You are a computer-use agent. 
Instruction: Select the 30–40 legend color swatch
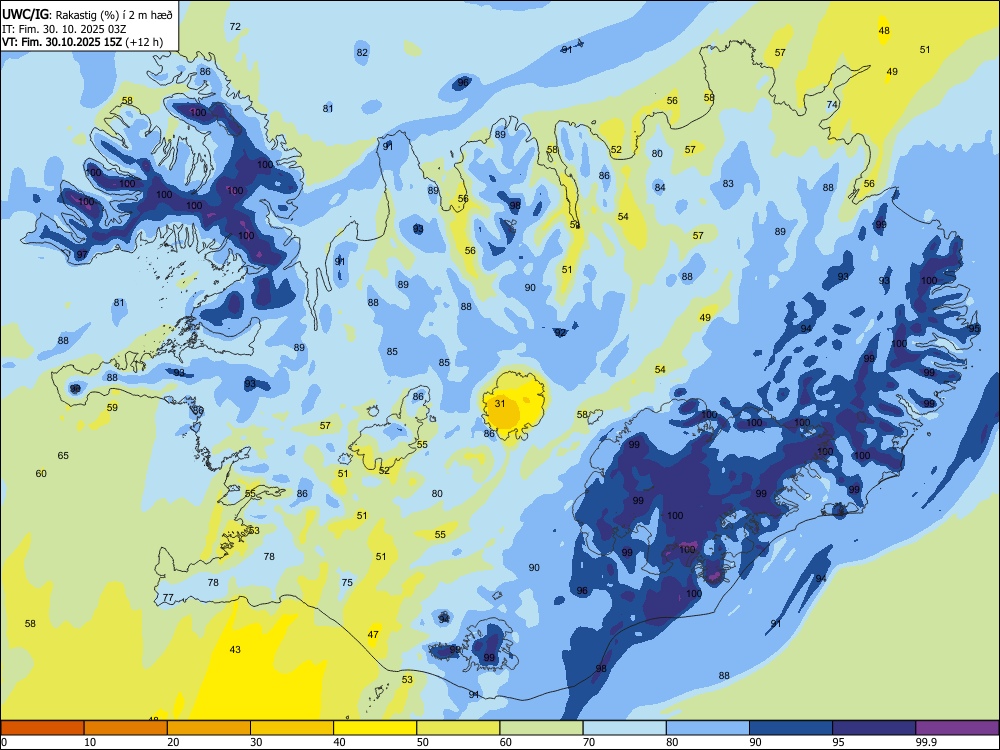[x=292, y=728]
